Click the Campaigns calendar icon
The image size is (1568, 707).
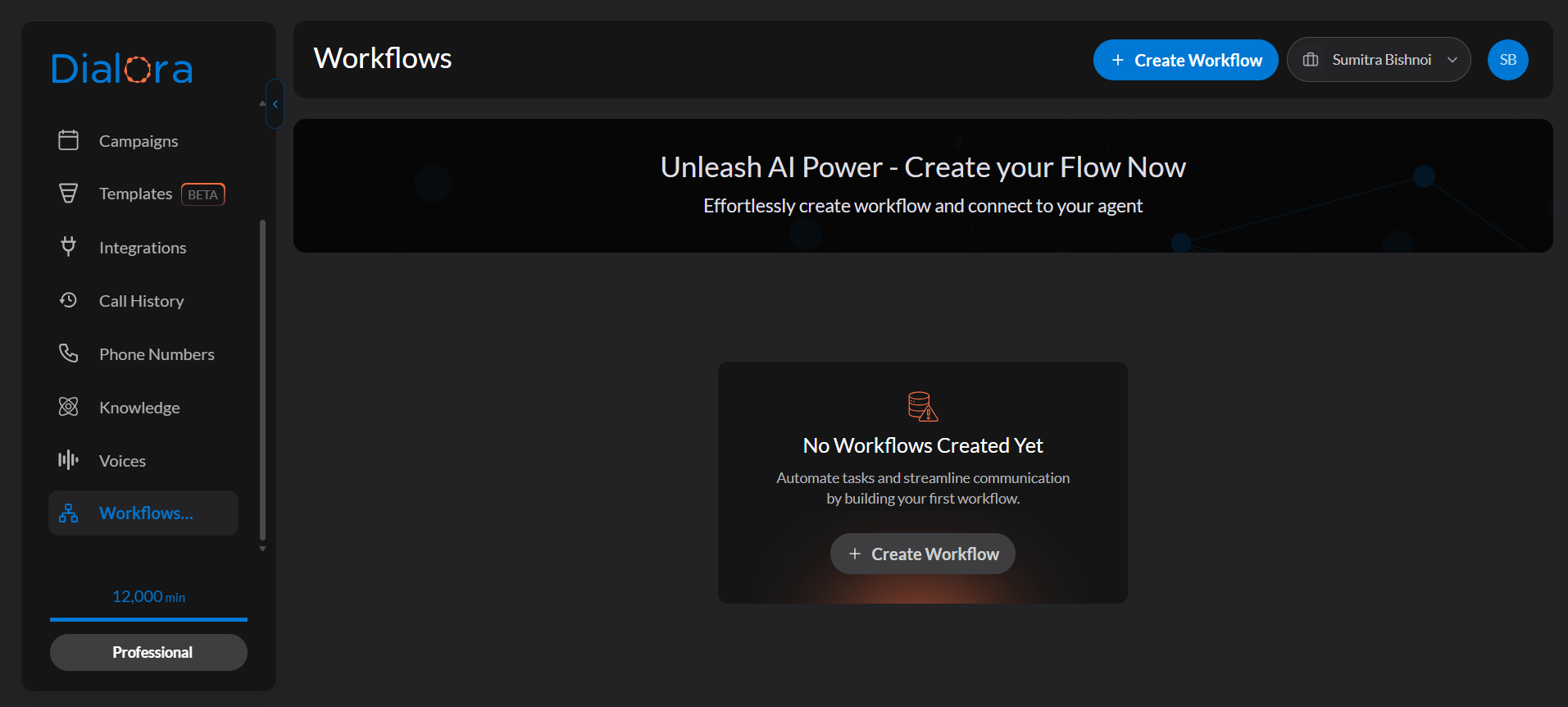tap(69, 140)
